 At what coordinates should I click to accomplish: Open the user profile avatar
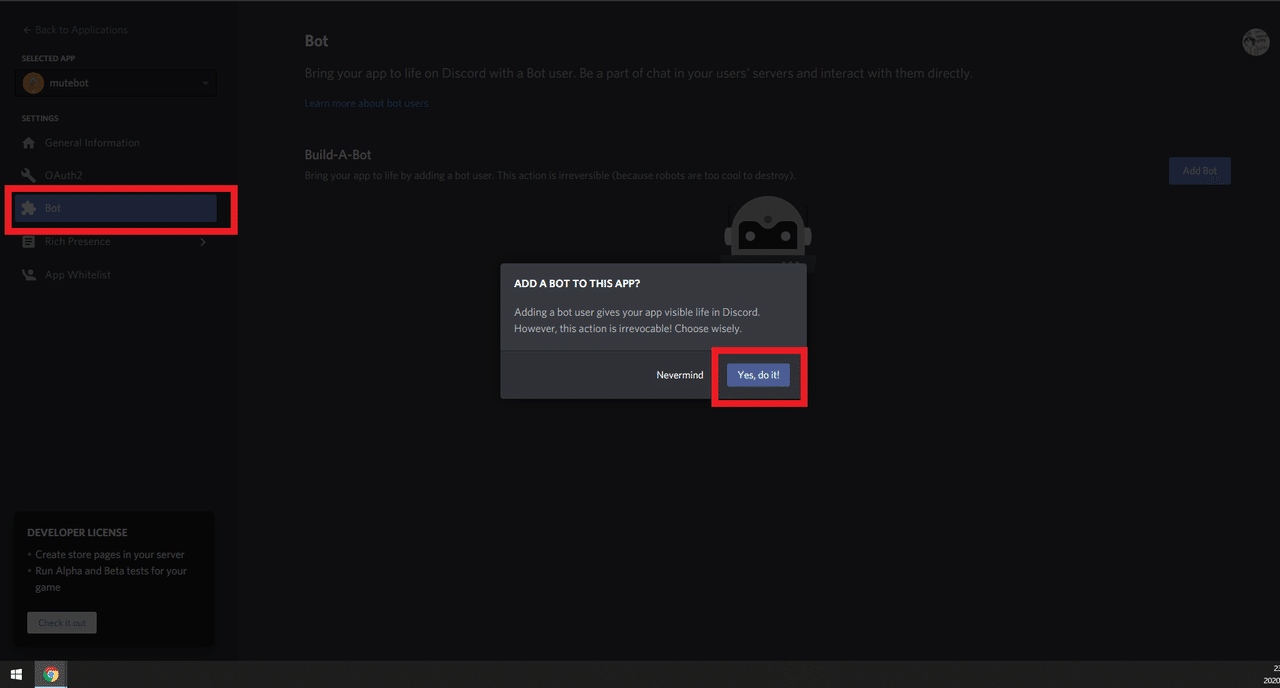1255,42
